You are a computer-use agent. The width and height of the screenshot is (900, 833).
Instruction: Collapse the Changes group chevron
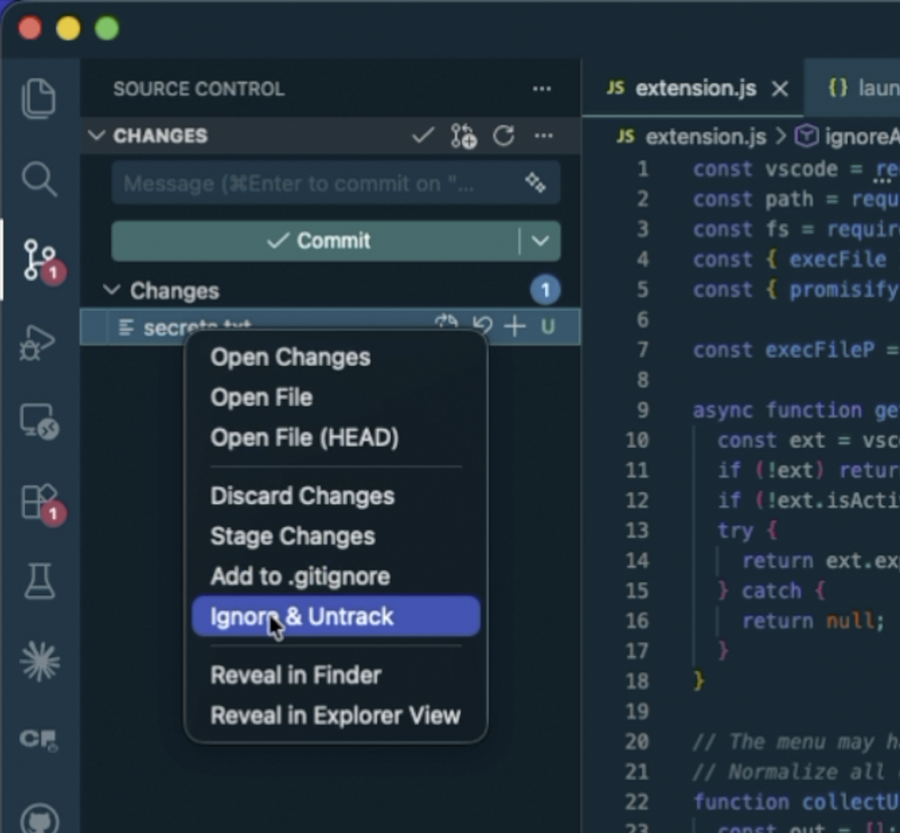(x=111, y=290)
